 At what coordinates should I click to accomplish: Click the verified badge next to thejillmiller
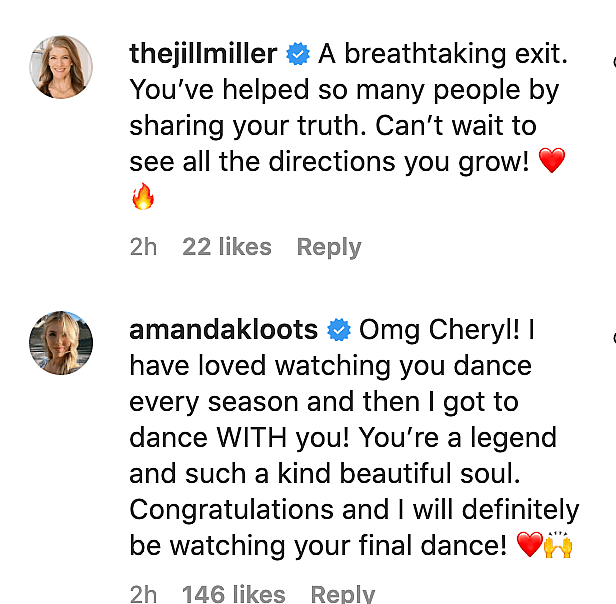(298, 55)
